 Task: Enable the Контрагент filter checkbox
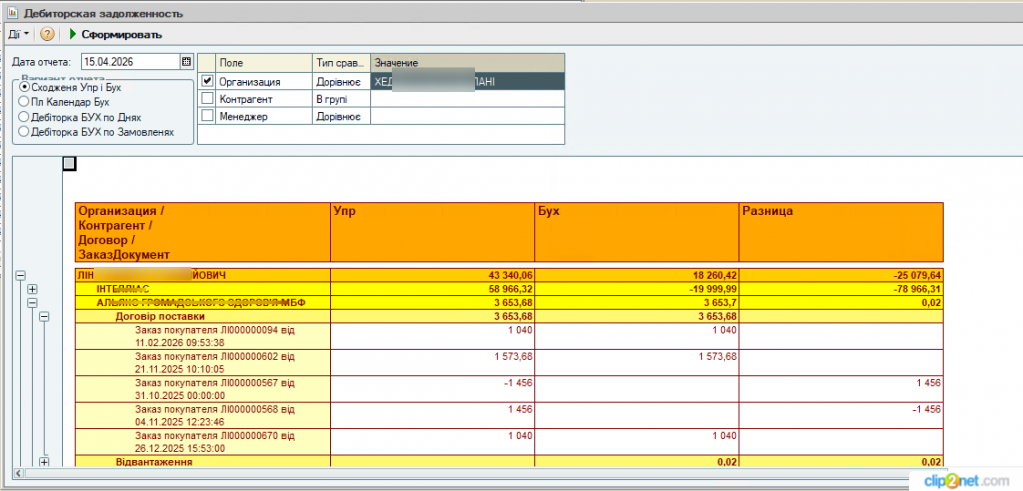click(x=207, y=98)
